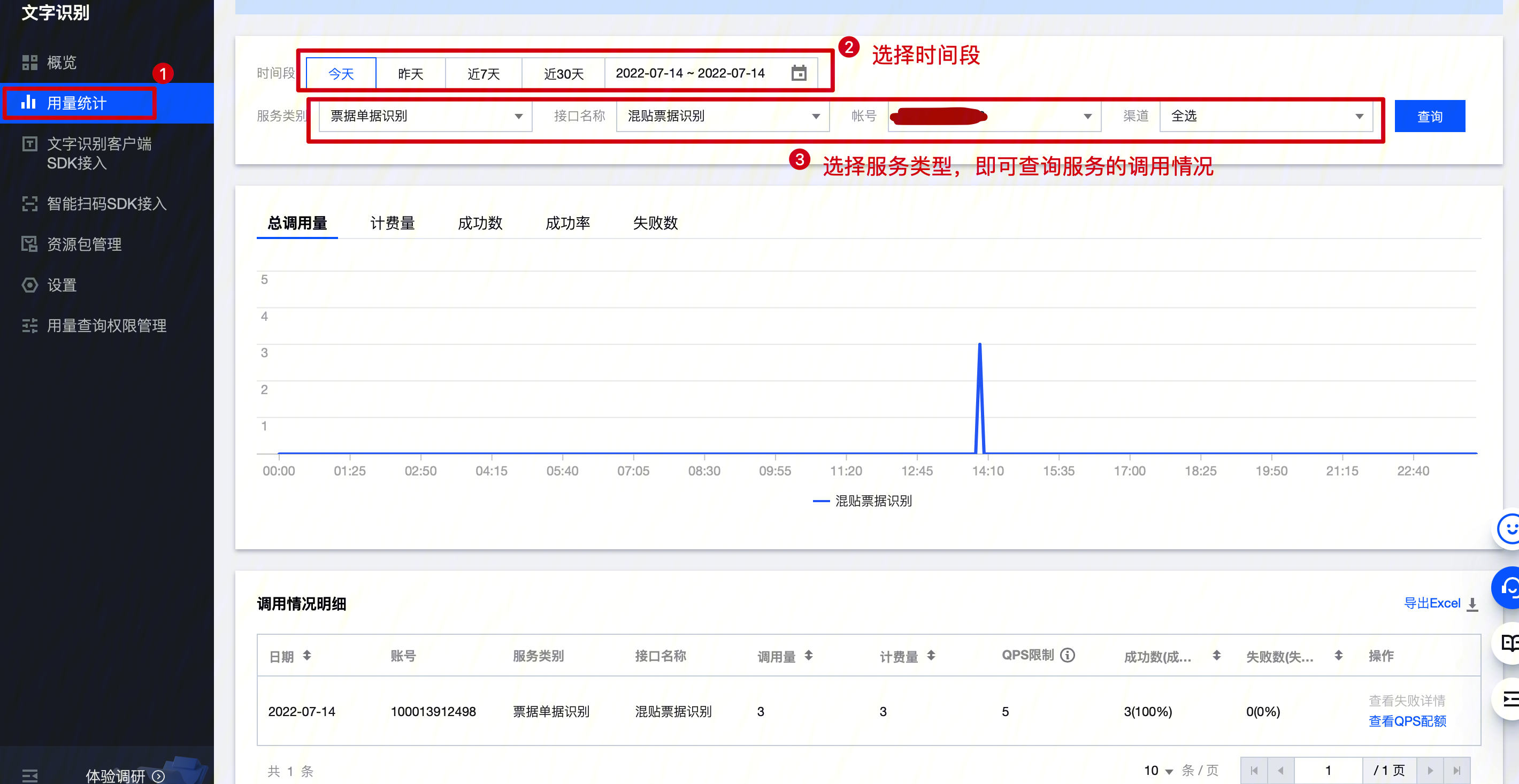Go to next page arrow

[x=1430, y=771]
